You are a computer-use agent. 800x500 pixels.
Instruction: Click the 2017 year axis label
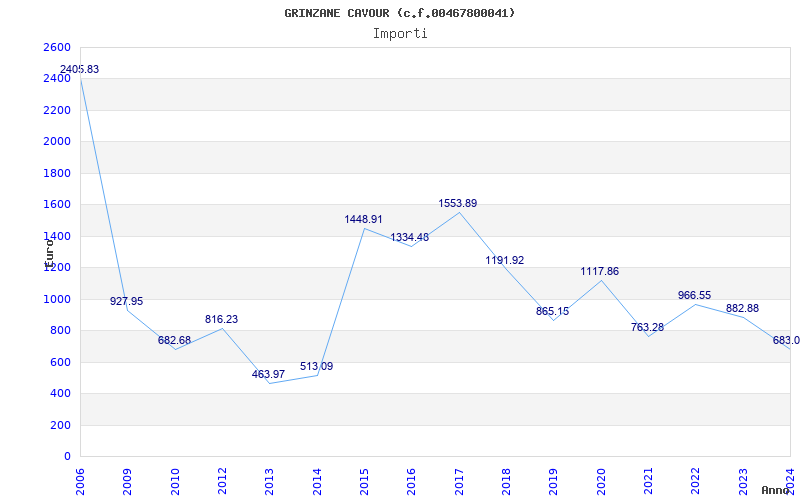point(459,478)
